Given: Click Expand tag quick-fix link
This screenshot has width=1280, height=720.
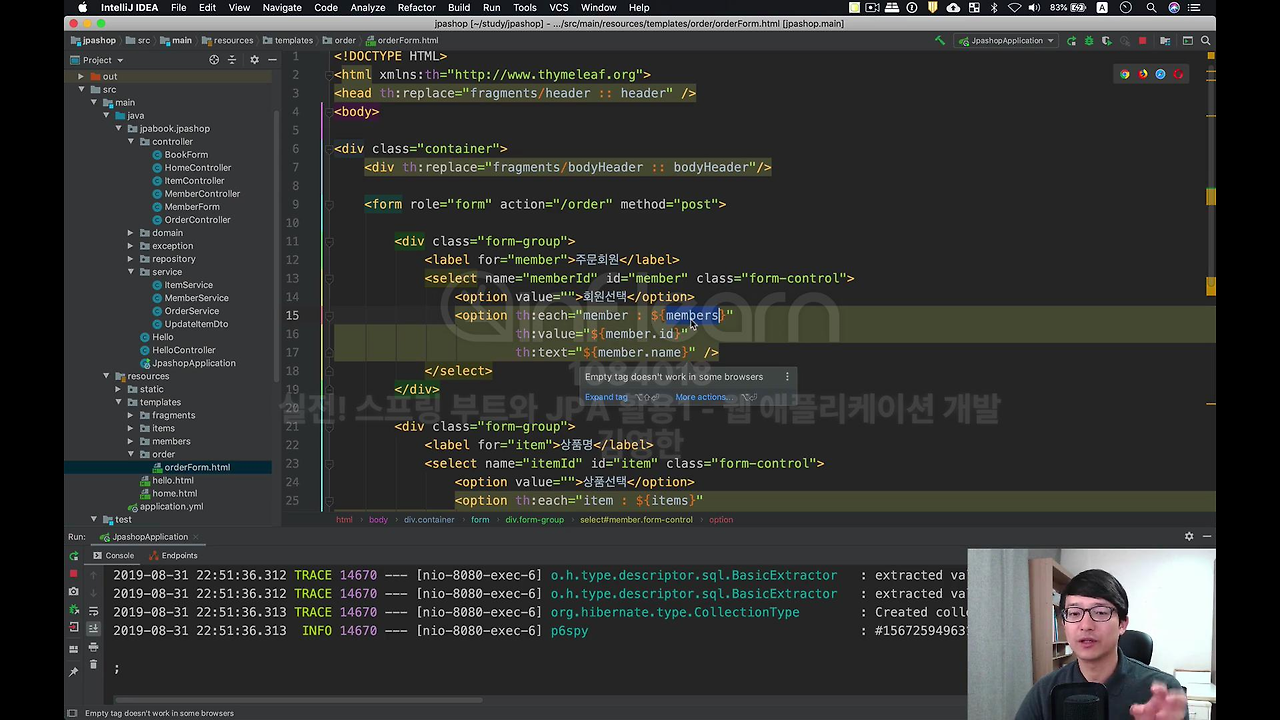Looking at the screenshot, I should (x=606, y=397).
